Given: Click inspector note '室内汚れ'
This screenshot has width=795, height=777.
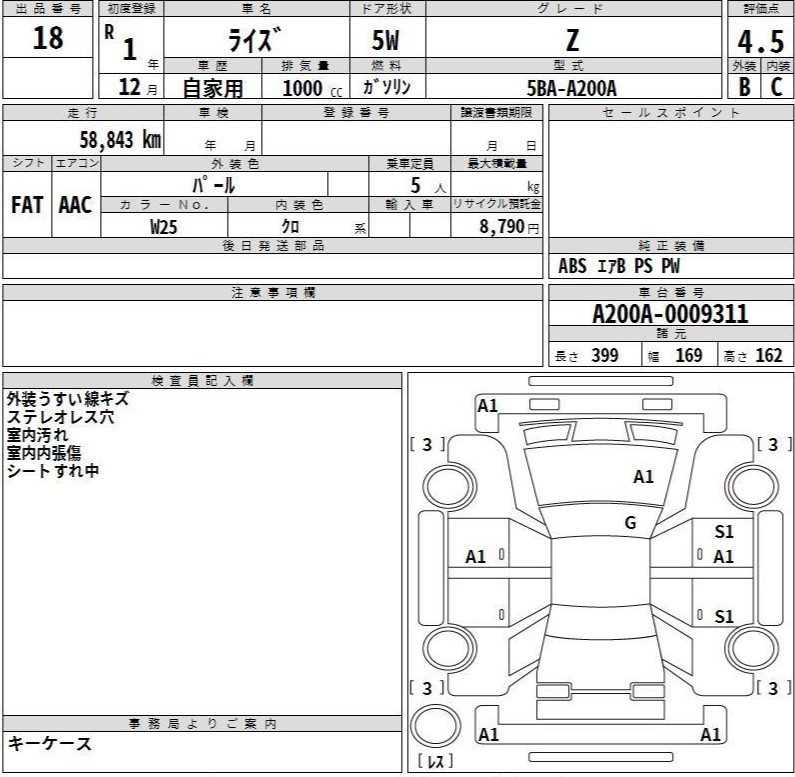Looking at the screenshot, I should 38,435.
